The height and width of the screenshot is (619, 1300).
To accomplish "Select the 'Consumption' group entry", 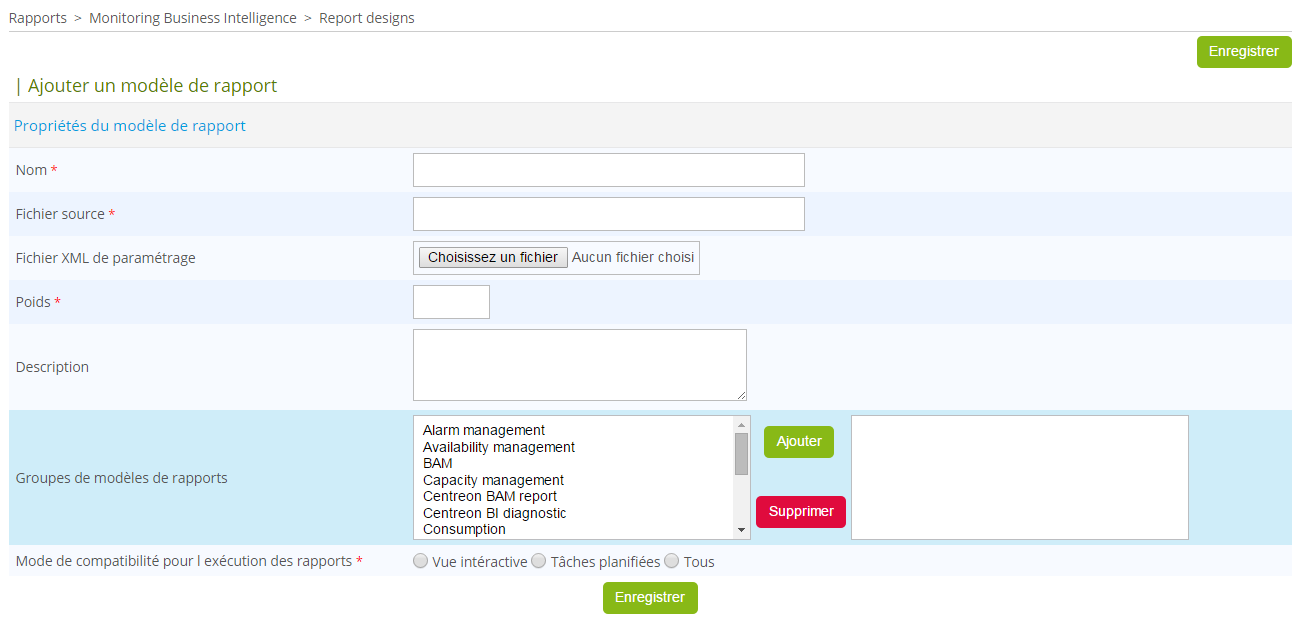I will pyautogui.click(x=463, y=529).
